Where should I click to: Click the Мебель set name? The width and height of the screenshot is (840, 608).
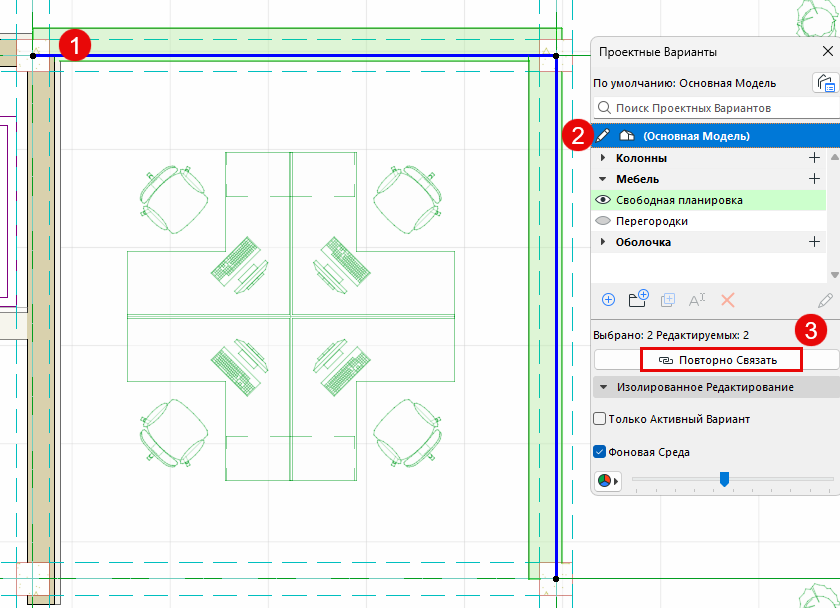pyautogui.click(x=637, y=179)
